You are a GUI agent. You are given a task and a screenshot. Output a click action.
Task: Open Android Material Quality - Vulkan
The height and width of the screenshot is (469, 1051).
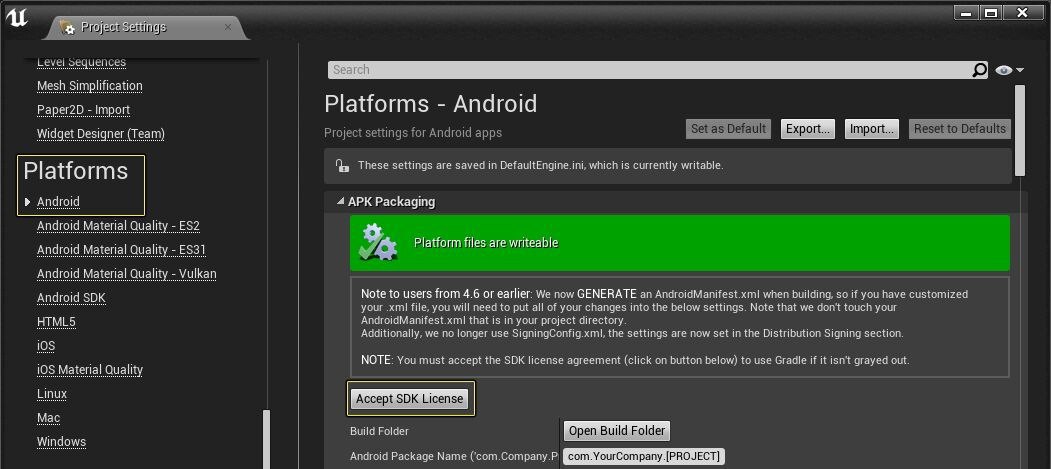(x=127, y=274)
